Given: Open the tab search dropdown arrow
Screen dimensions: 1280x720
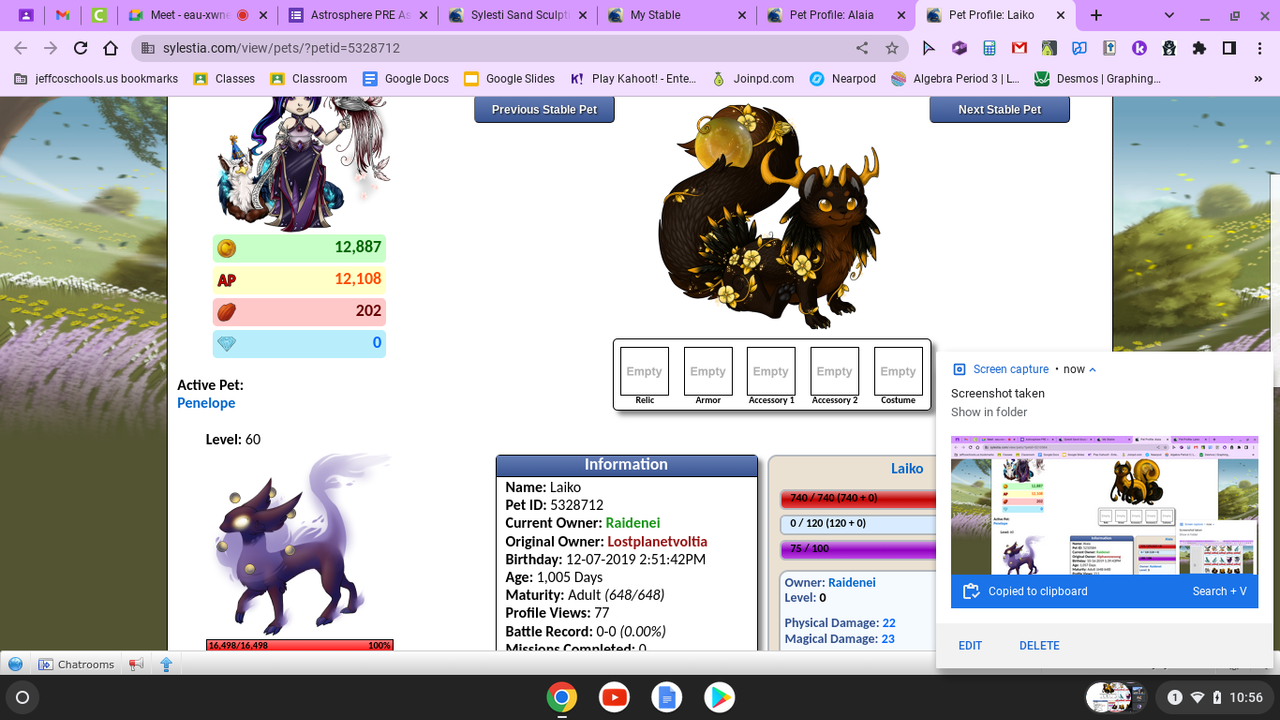Looking at the screenshot, I should point(1168,16).
